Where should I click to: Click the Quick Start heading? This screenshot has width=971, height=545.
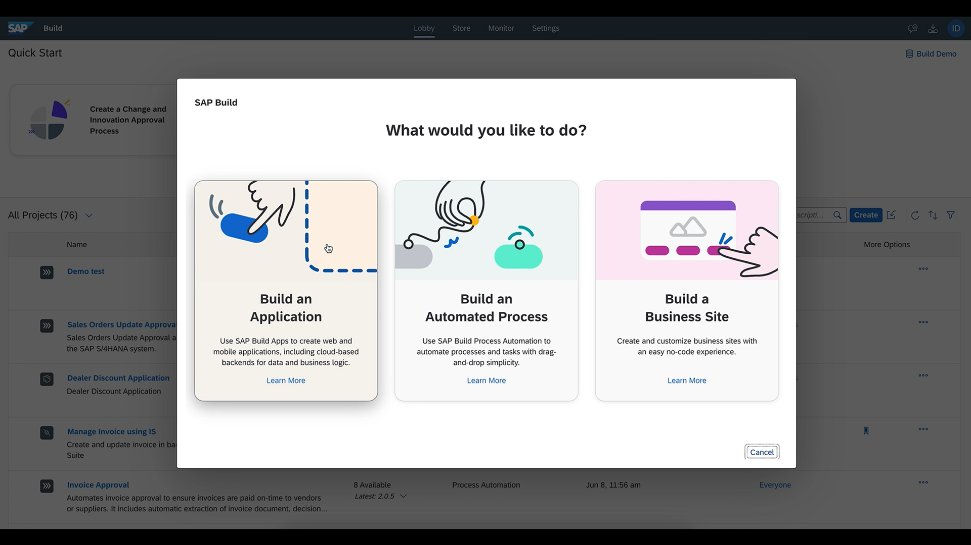35,53
